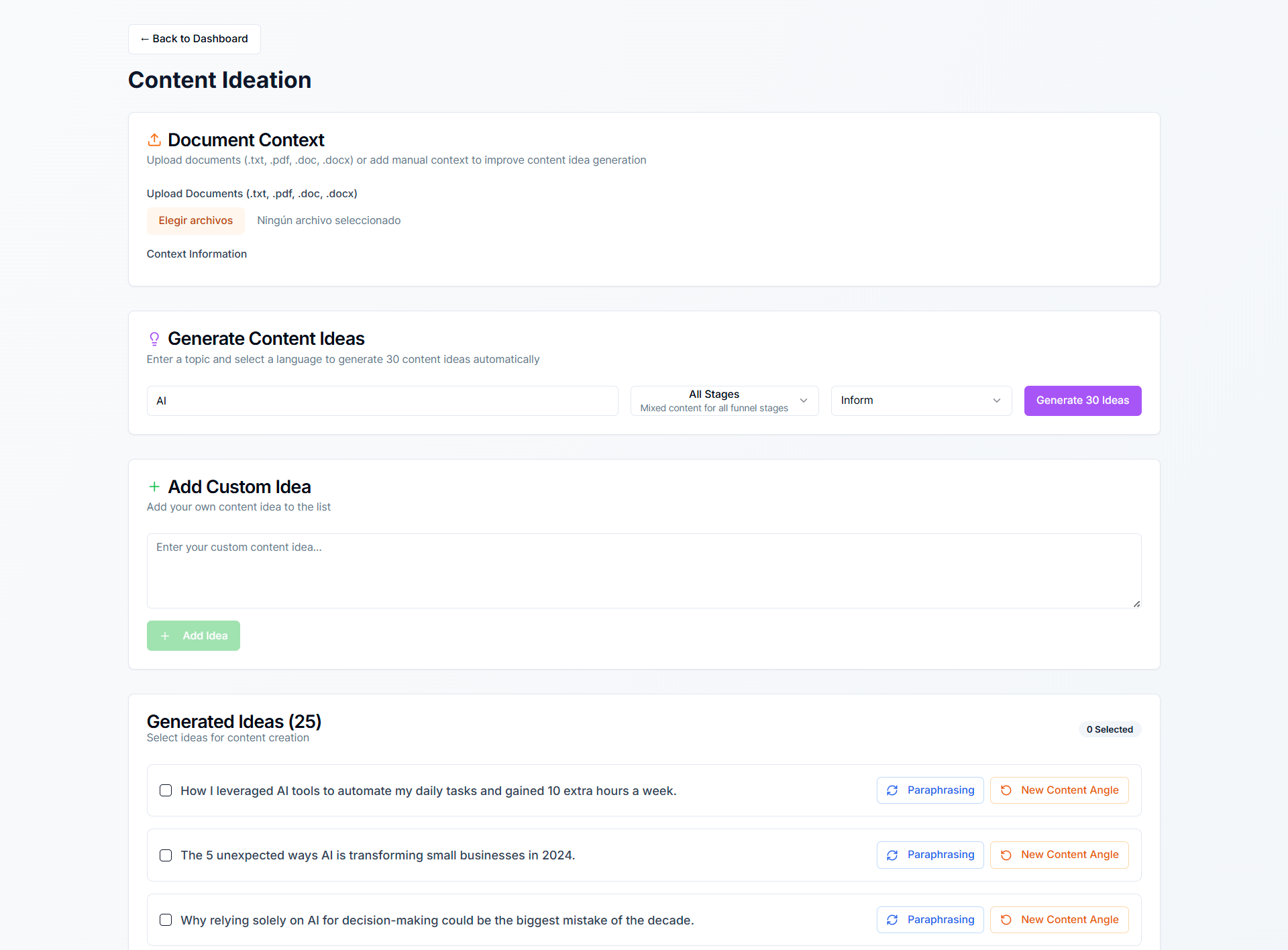Click Generate 30 Ideas button
The image size is (1288, 950).
pos(1083,401)
